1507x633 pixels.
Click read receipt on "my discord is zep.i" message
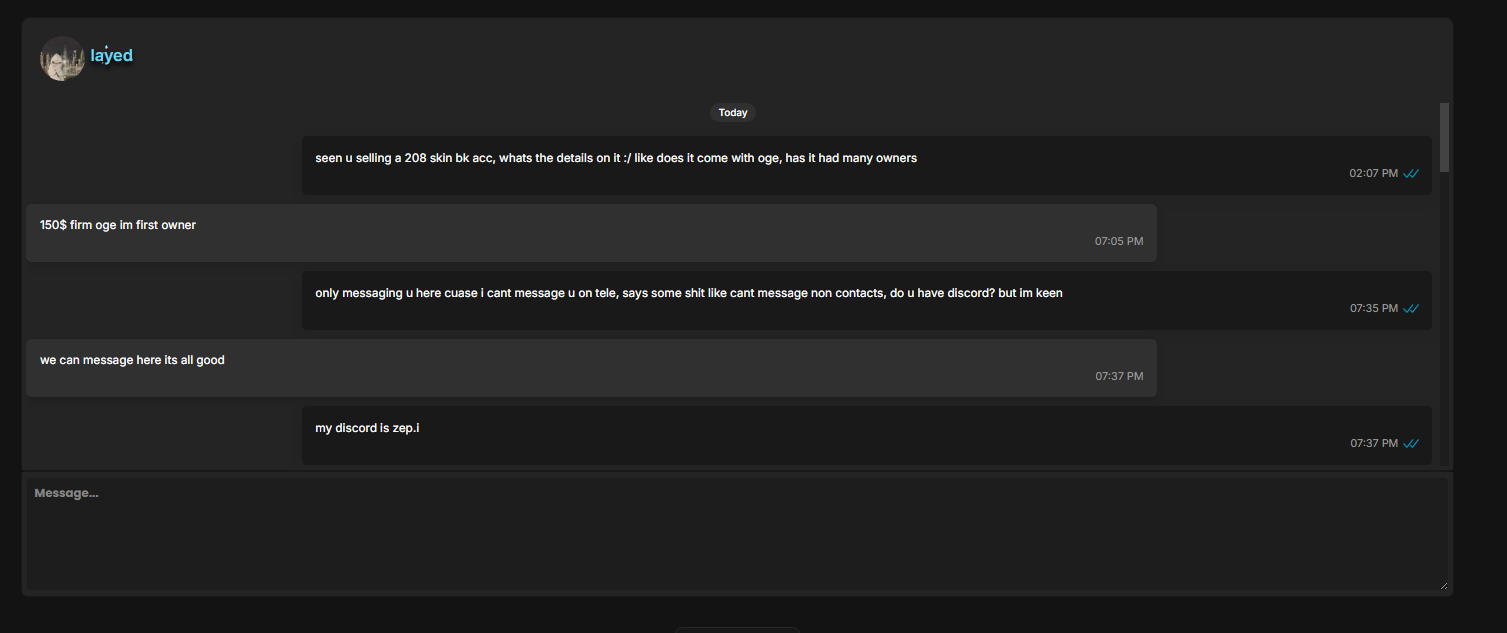click(1411, 443)
